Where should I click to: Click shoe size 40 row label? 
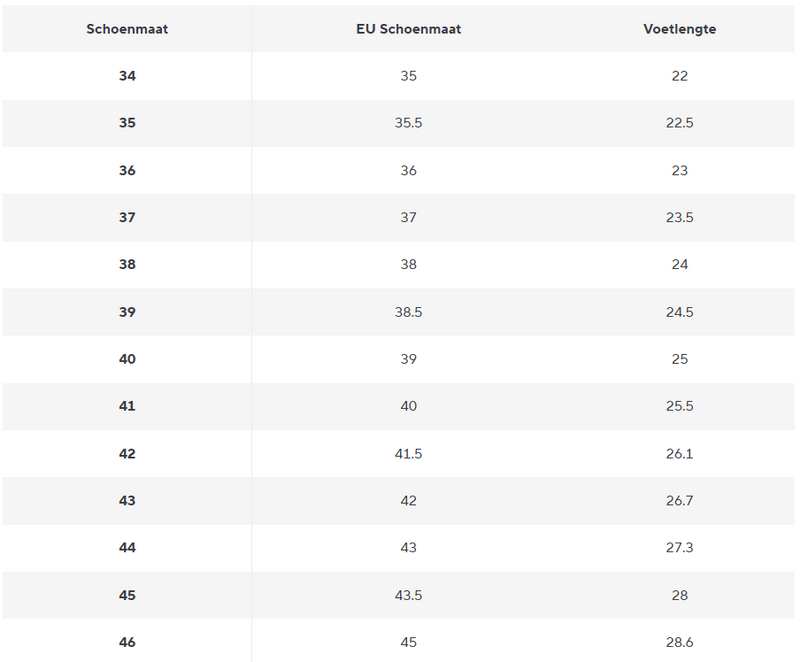coord(127,359)
